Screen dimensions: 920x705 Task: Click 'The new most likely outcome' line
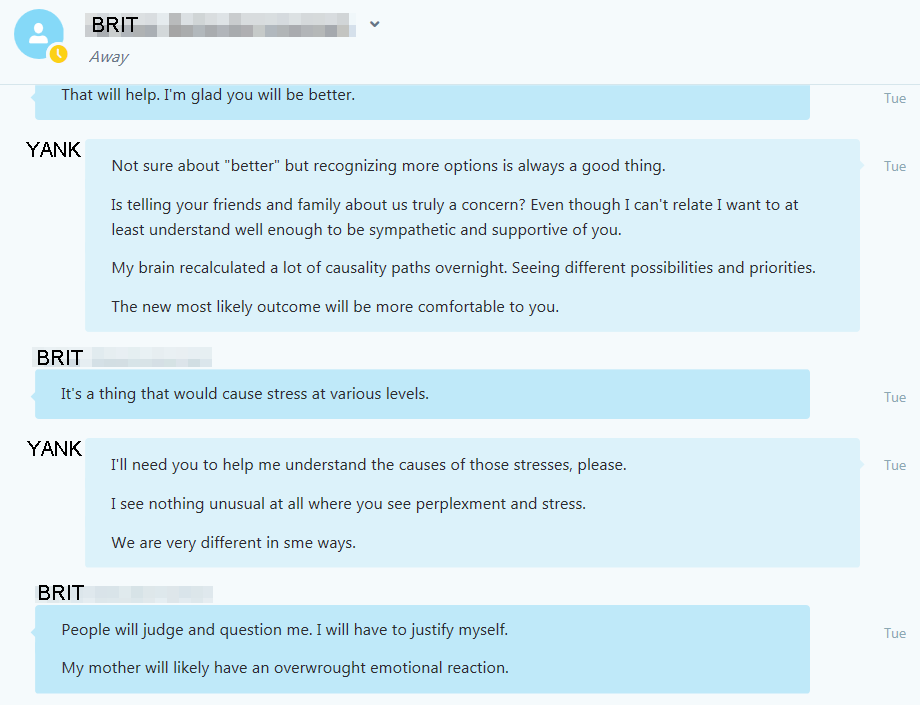pyautogui.click(x=335, y=307)
